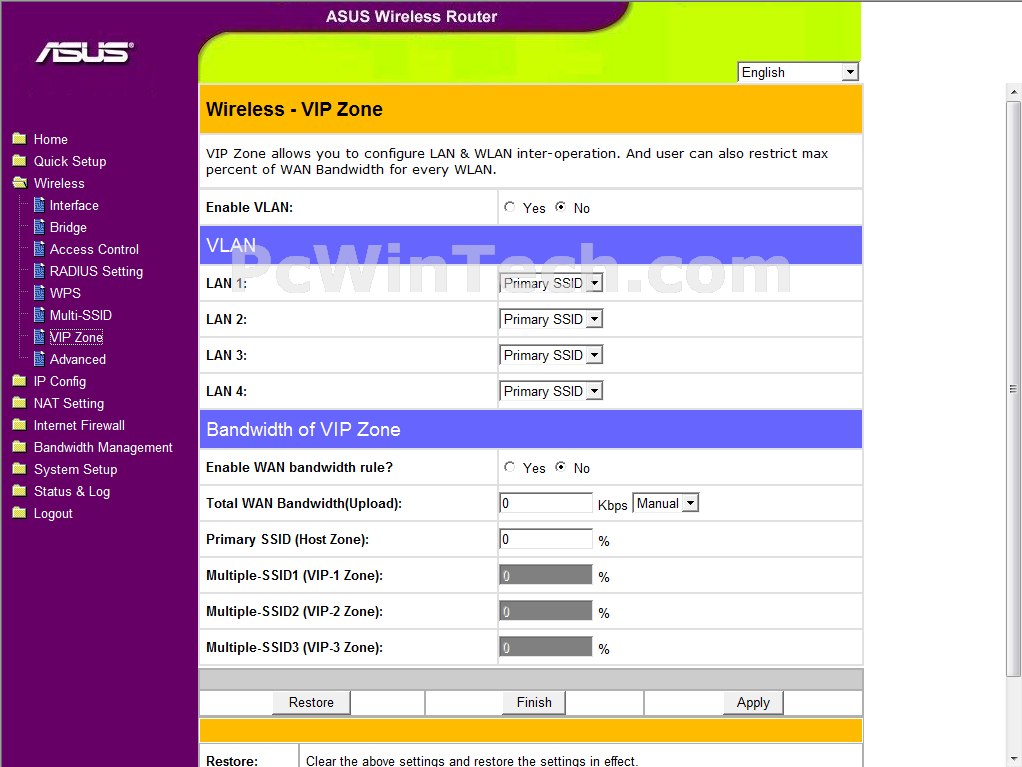Viewport: 1022px width, 767px height.
Task: Click the Home folder icon
Action: tap(20, 139)
